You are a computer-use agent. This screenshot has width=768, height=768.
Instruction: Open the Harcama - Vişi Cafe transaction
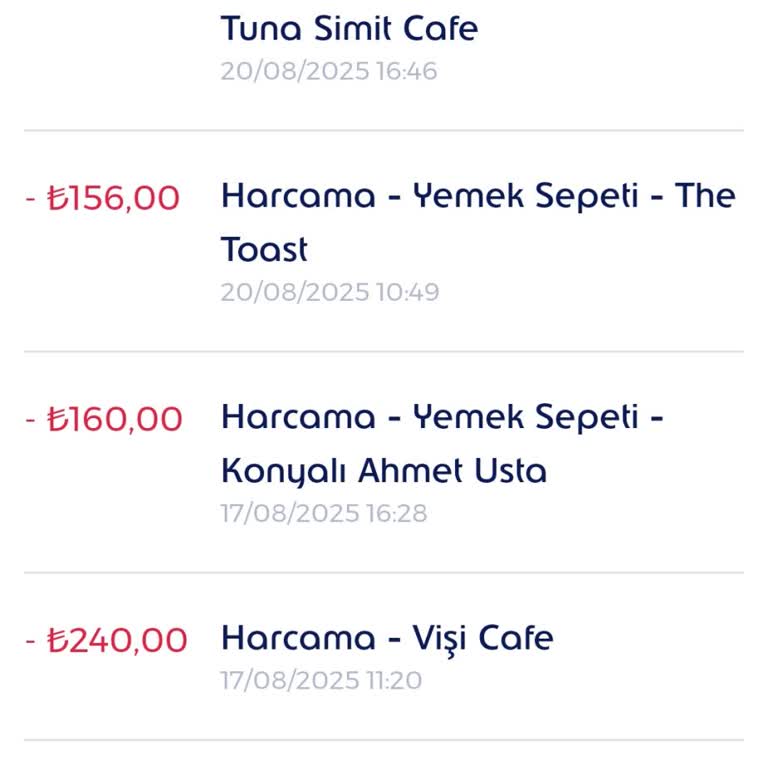[386, 637]
